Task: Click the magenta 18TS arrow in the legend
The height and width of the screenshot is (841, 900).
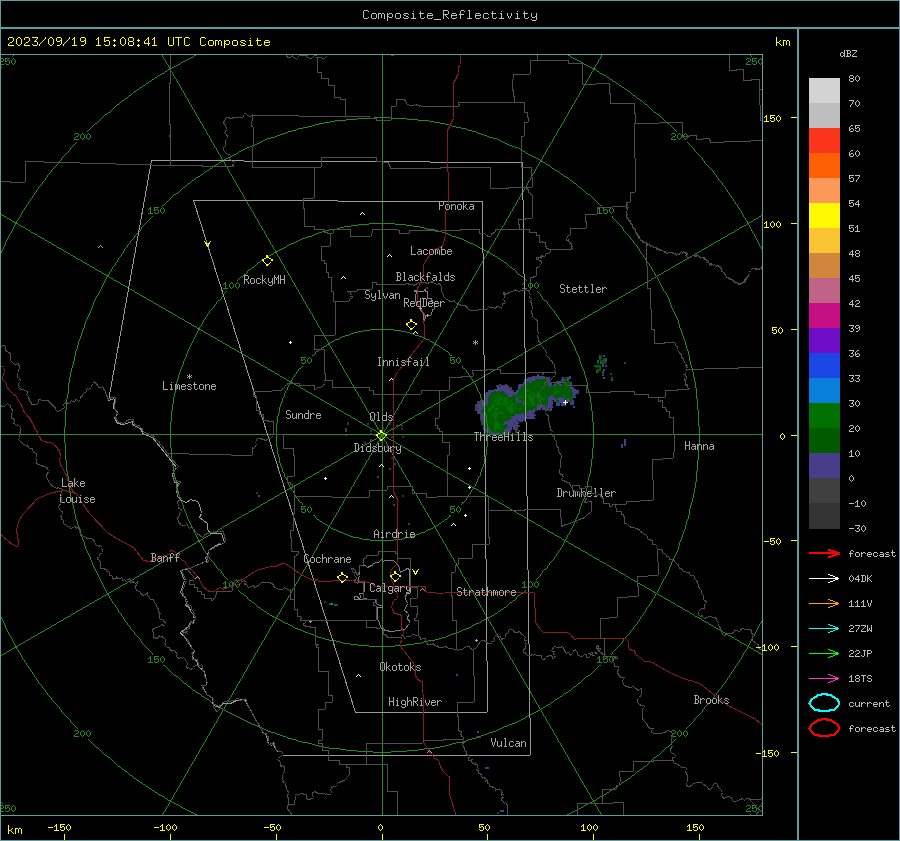Action: click(x=824, y=679)
